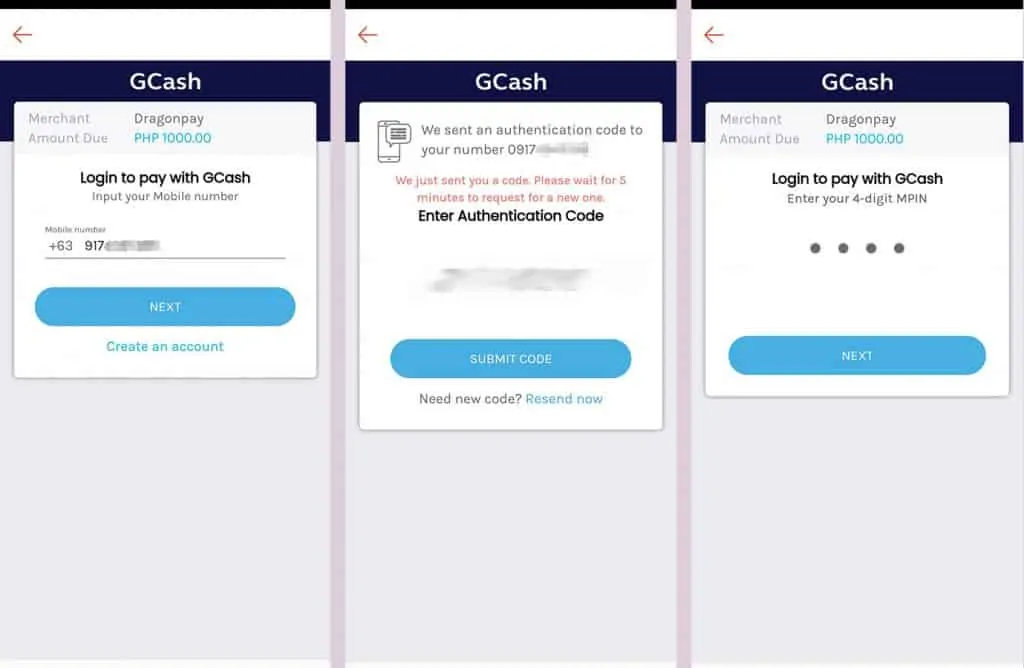This screenshot has height=668, width=1024.
Task: Open the Create an account link
Action: coord(165,347)
